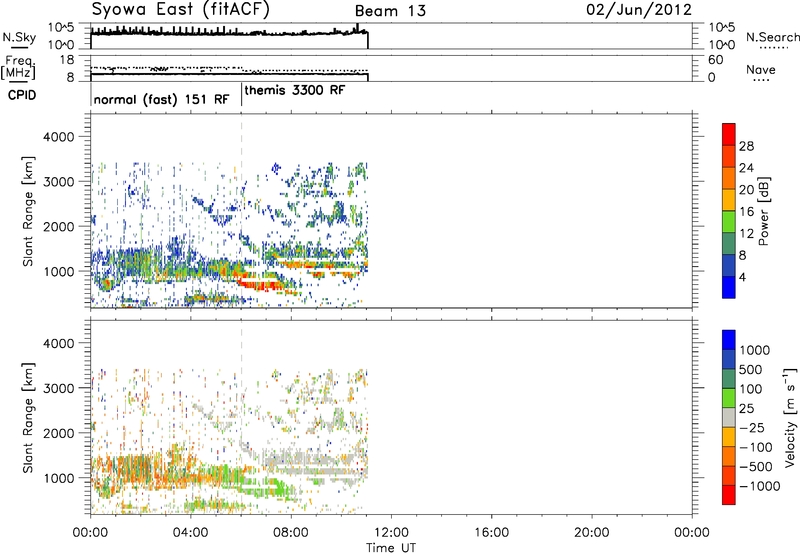
Task: Click the "3000" tick of the velocity panel
Action: [x=58, y=388]
